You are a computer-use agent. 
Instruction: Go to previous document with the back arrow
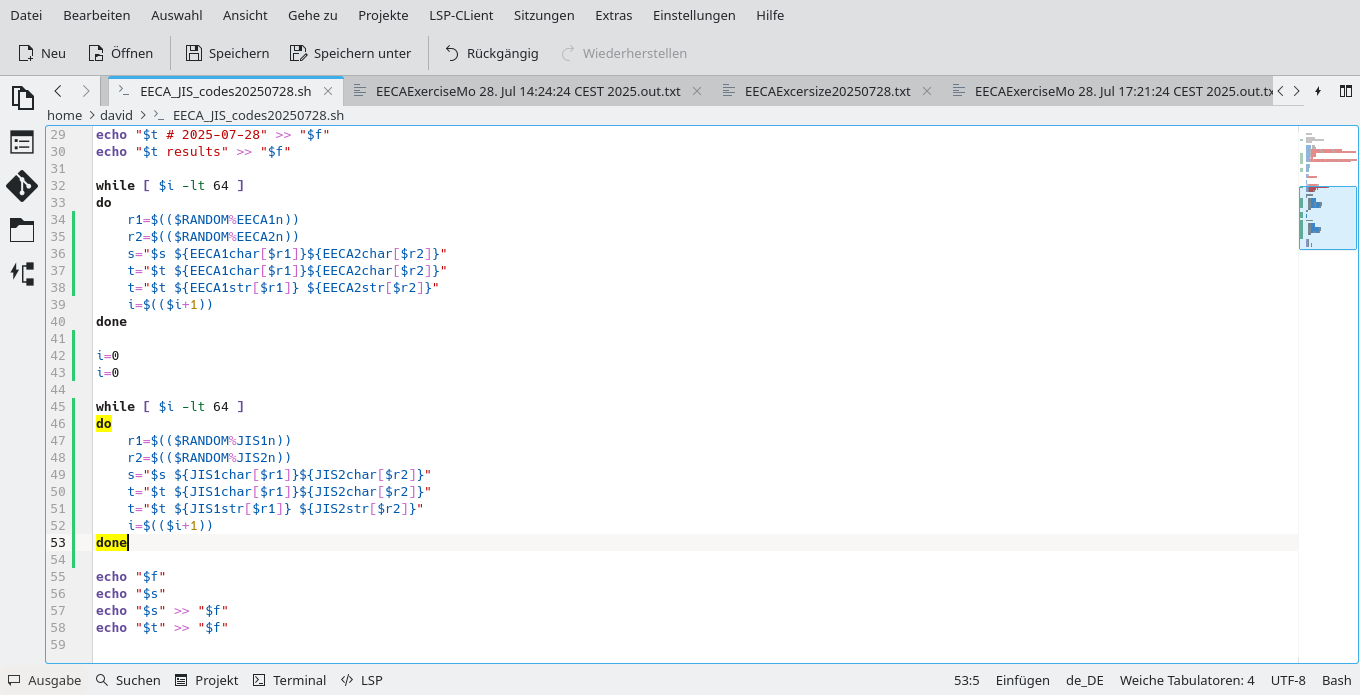(x=57, y=90)
